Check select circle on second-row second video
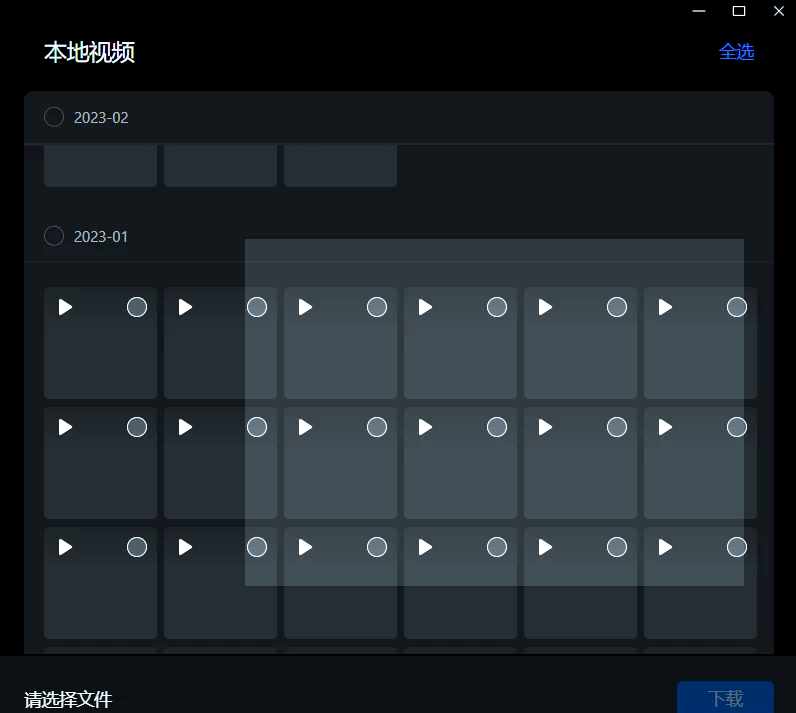Viewport: 796px width, 713px height. click(x=257, y=427)
